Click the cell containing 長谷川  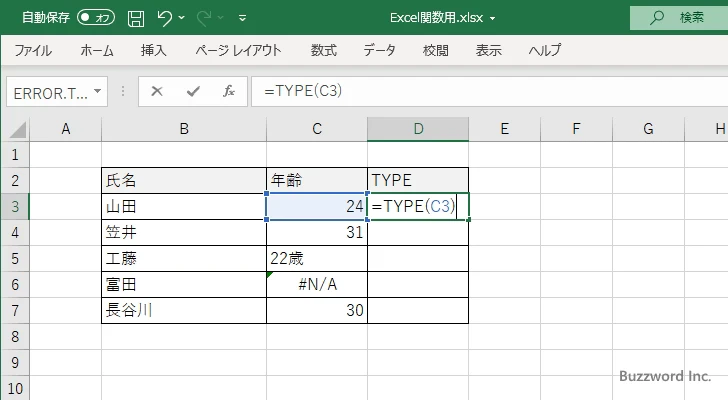(x=184, y=310)
